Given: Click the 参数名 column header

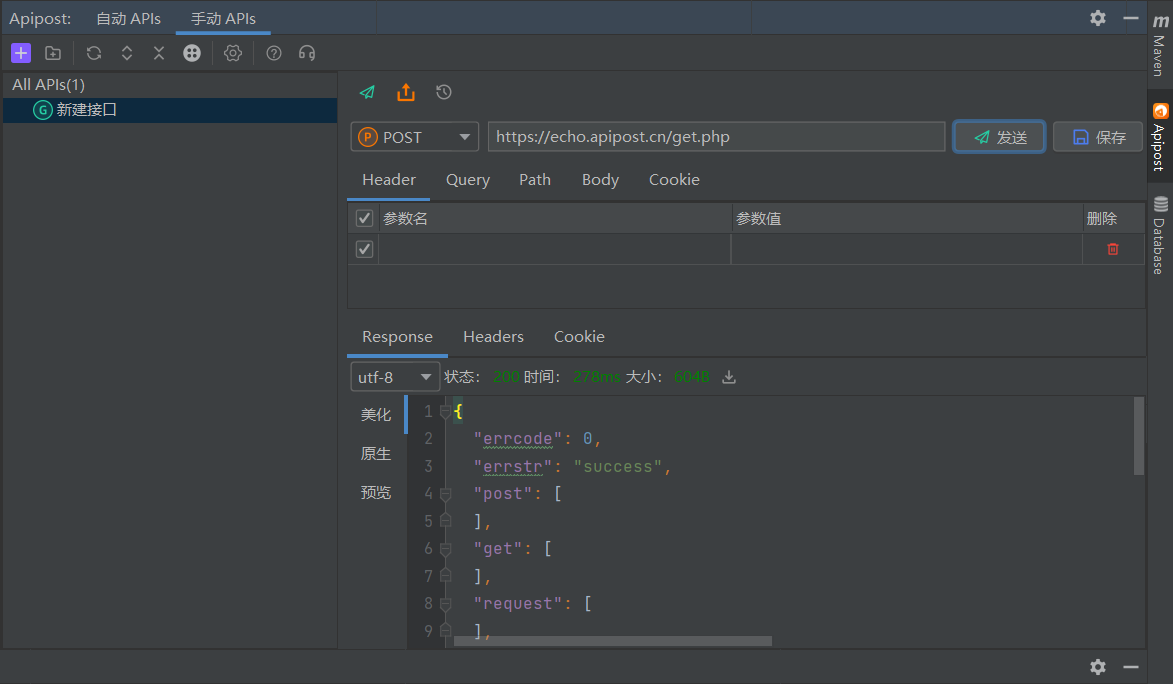Looking at the screenshot, I should click(x=554, y=219).
